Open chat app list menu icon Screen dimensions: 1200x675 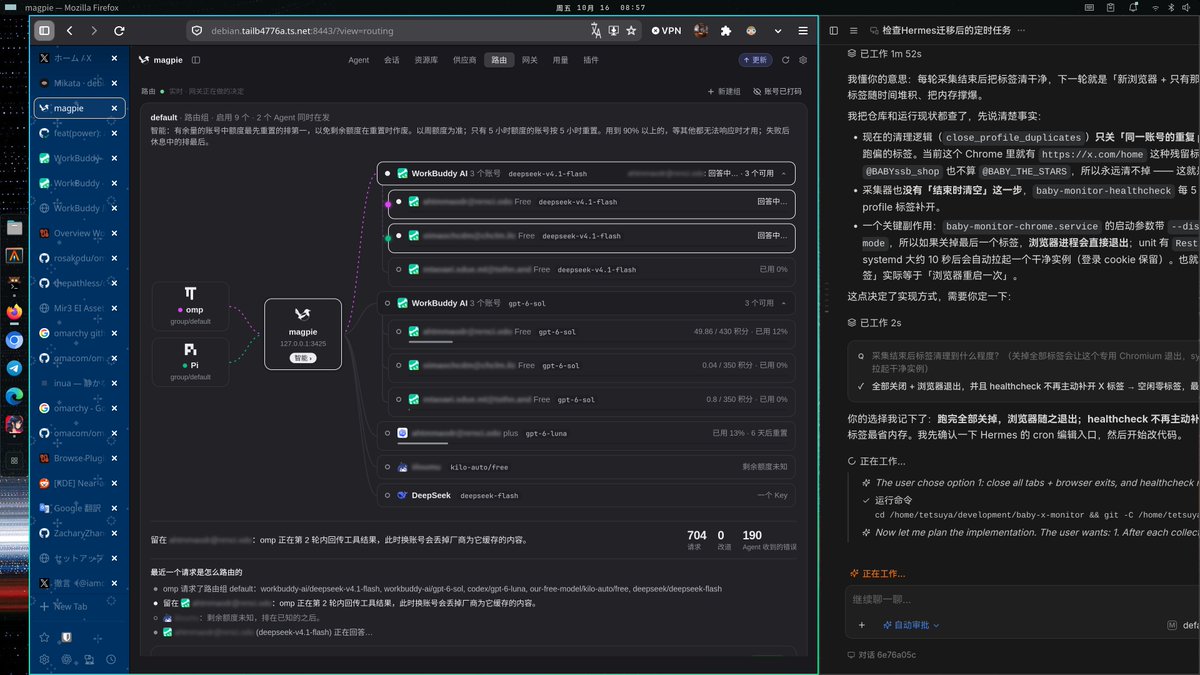853,31
